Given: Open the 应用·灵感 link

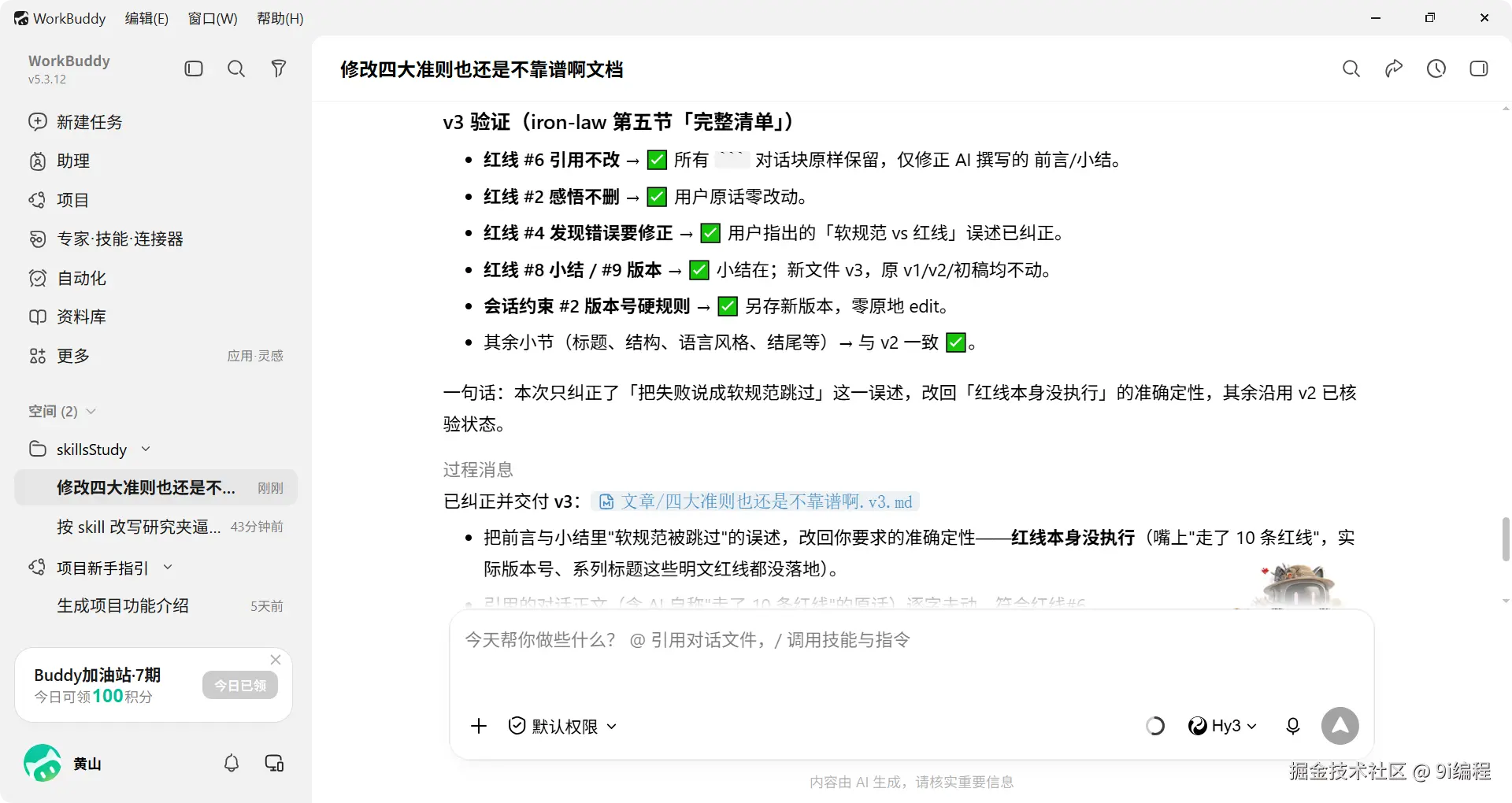Looking at the screenshot, I should [x=255, y=356].
